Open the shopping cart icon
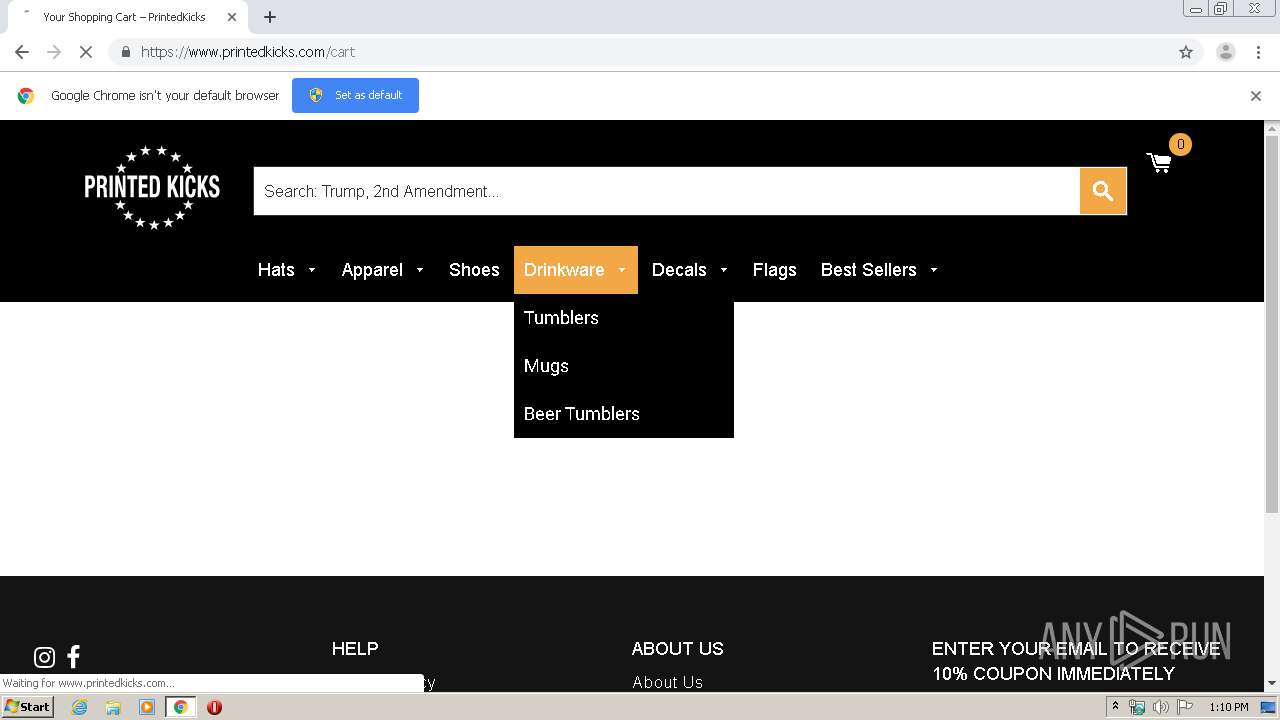Image resolution: width=1280 pixels, height=720 pixels. (1159, 163)
